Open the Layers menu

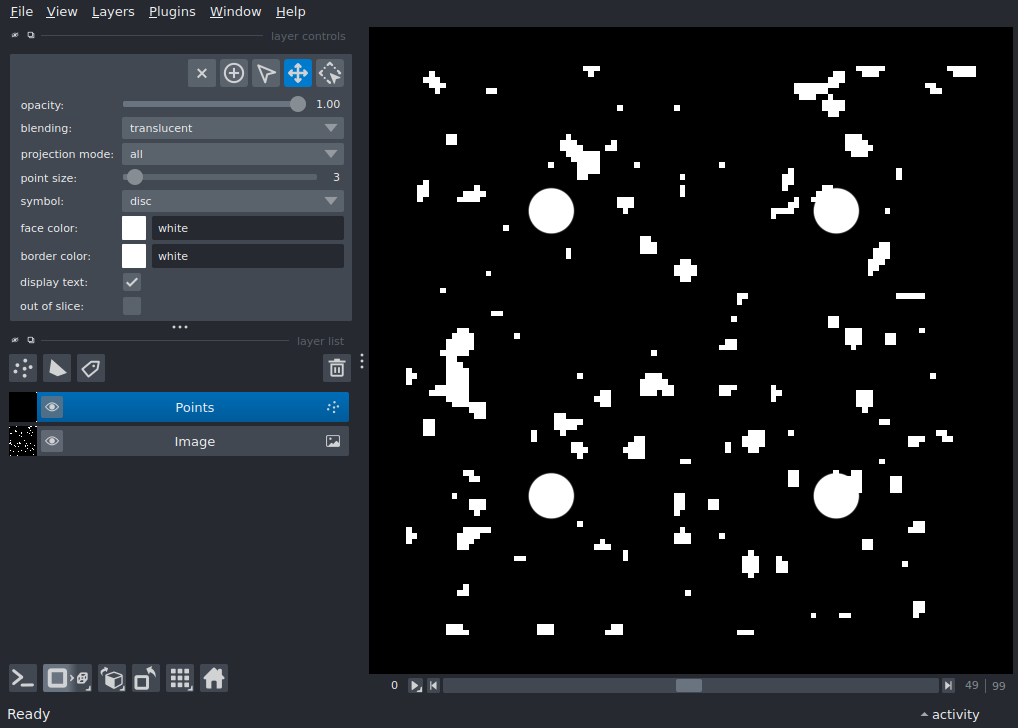[x=113, y=12]
